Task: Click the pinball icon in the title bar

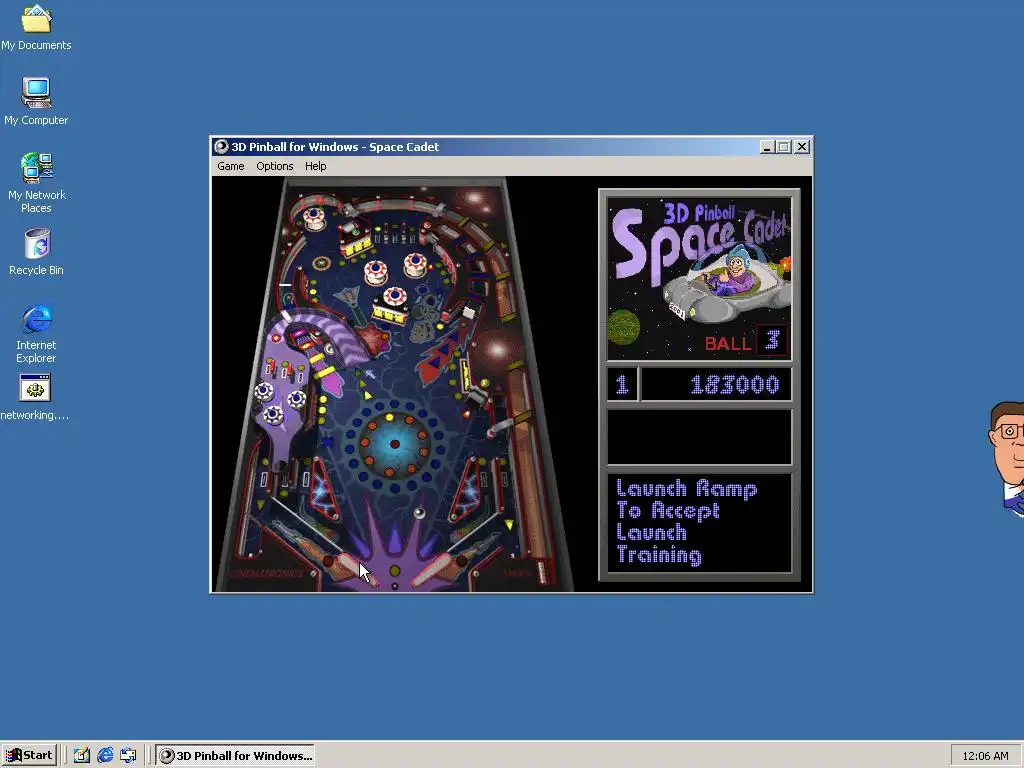Action: 221,147
